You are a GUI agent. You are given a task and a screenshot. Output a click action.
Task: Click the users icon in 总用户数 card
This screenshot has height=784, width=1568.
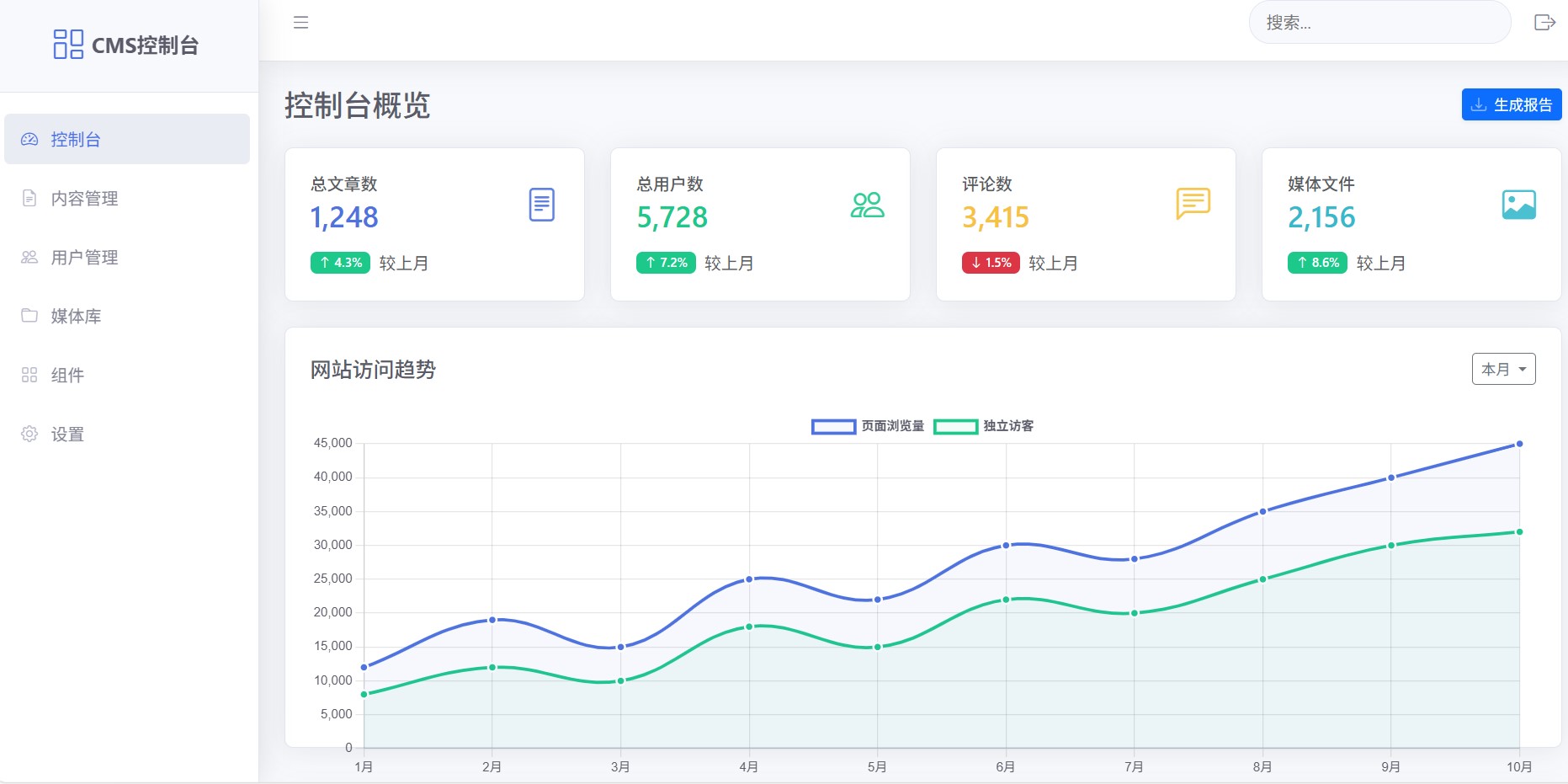(867, 205)
